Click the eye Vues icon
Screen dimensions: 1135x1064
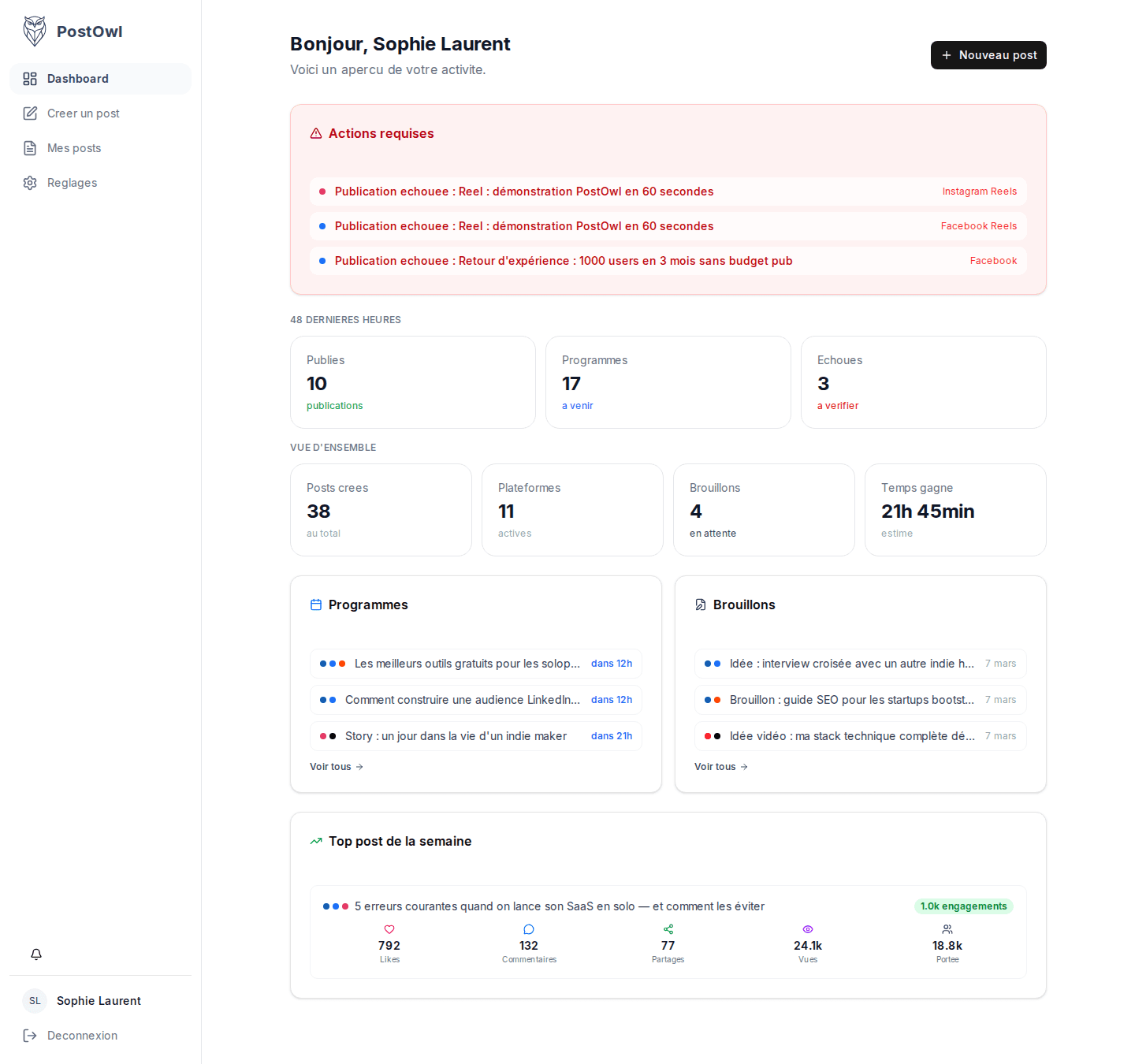(808, 930)
